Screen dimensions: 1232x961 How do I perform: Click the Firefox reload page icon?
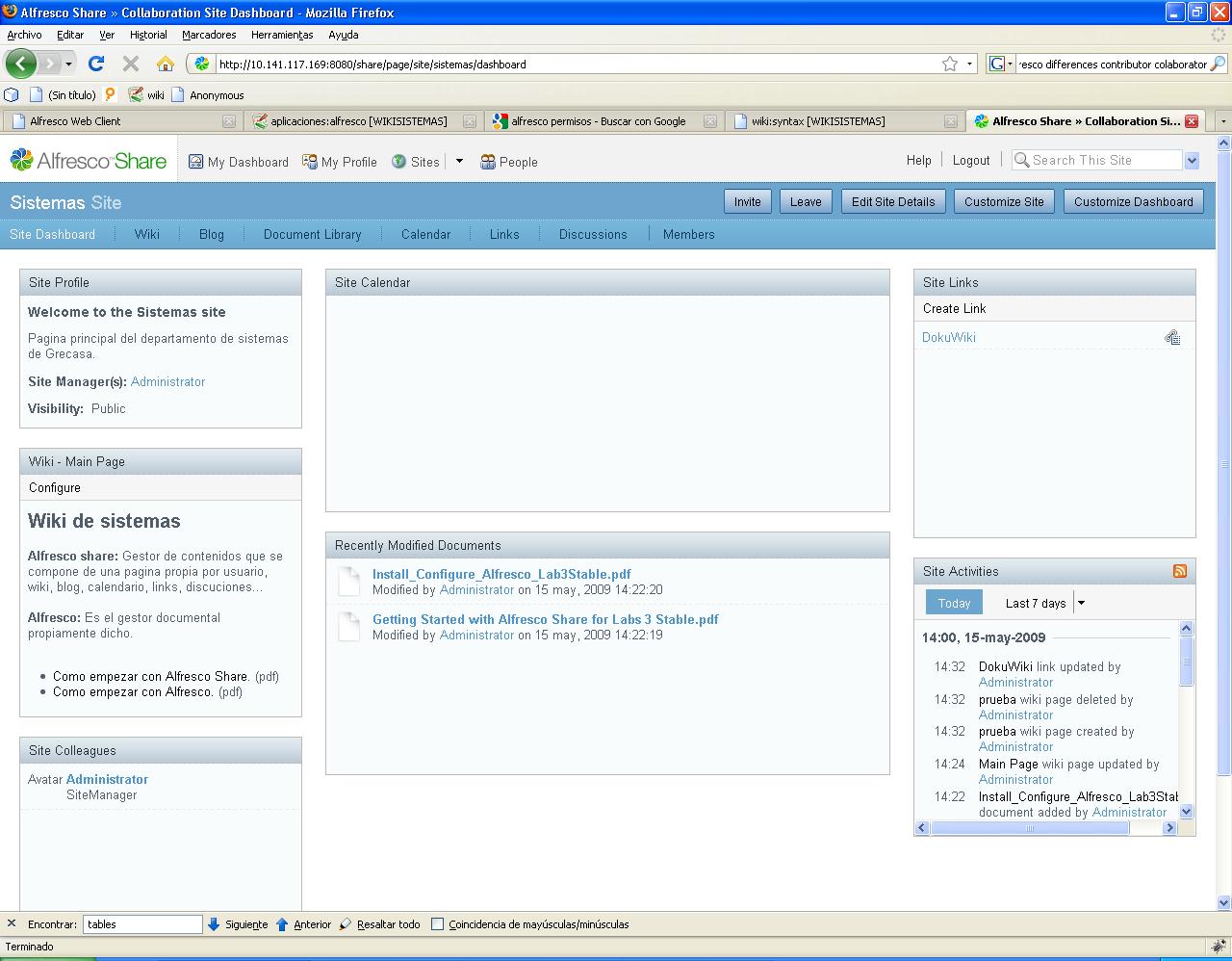click(x=96, y=64)
